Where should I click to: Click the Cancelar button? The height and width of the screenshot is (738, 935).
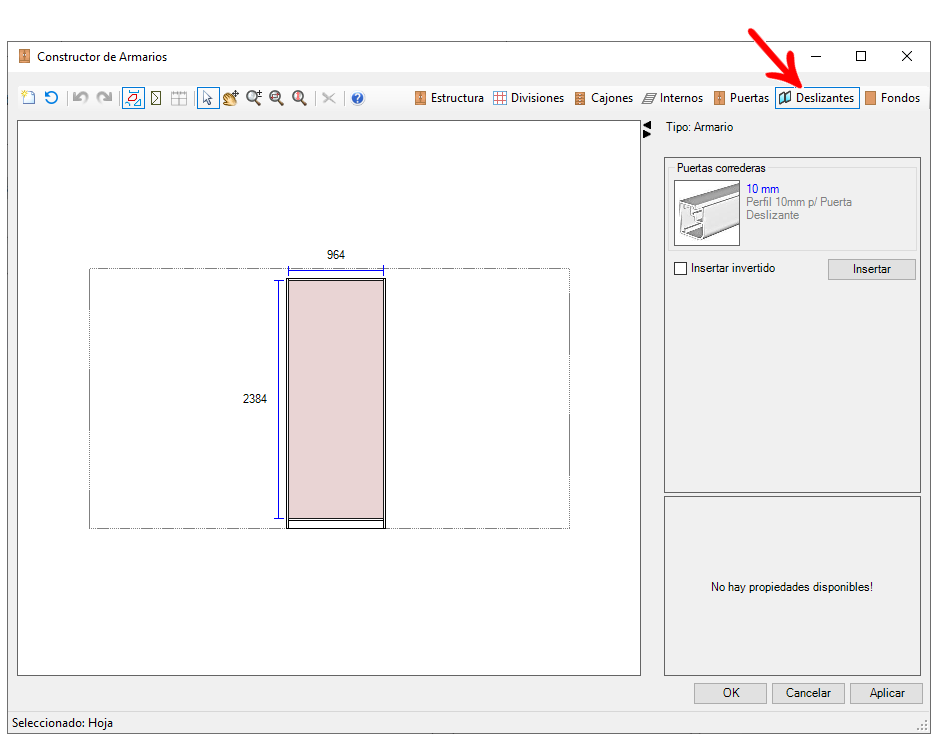coord(808,693)
